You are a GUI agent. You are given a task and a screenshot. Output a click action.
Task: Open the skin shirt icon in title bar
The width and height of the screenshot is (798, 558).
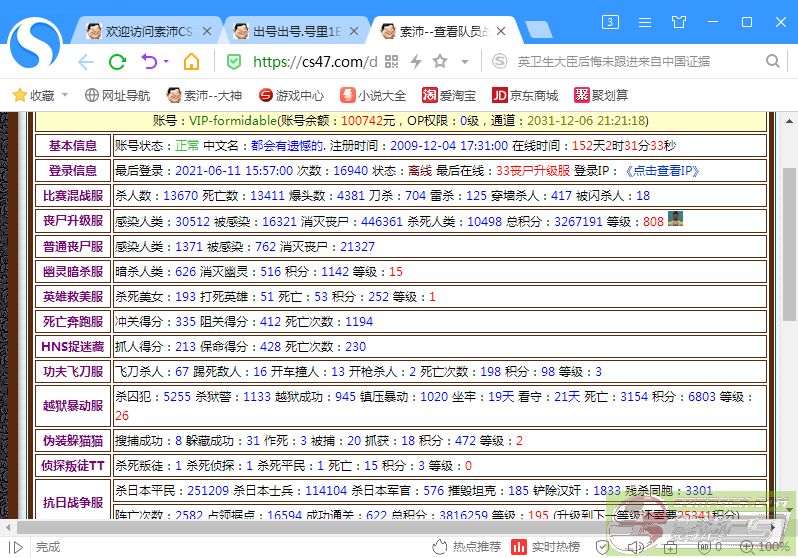tap(679, 21)
